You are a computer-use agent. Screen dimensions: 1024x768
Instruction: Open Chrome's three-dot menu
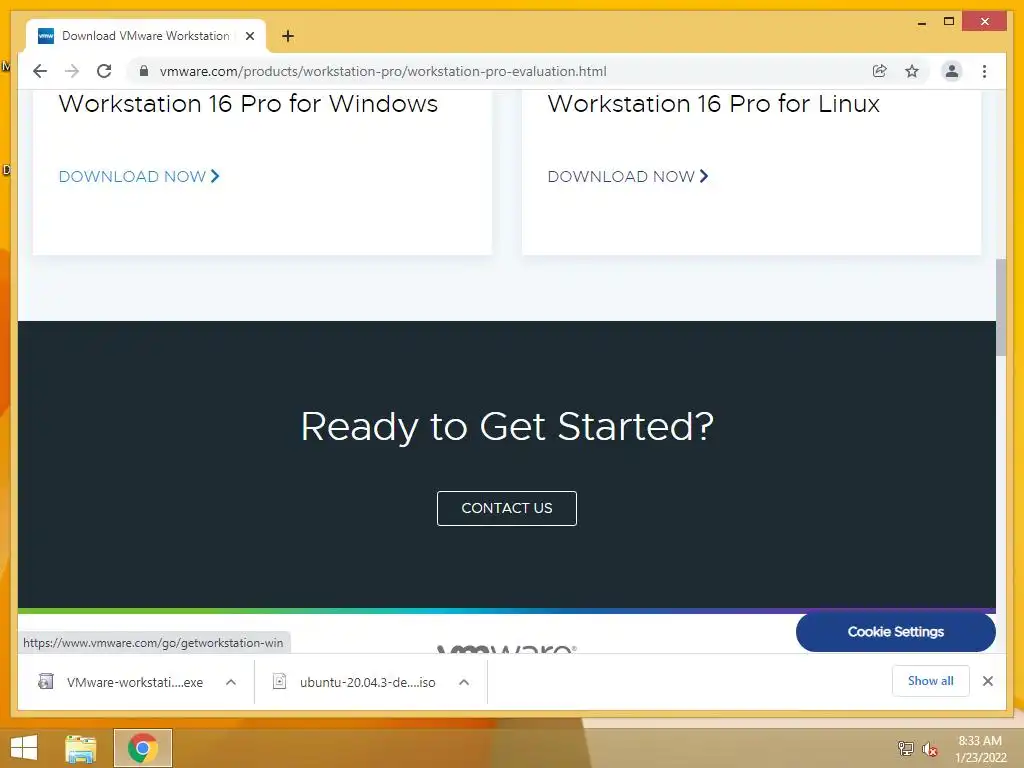pos(984,71)
